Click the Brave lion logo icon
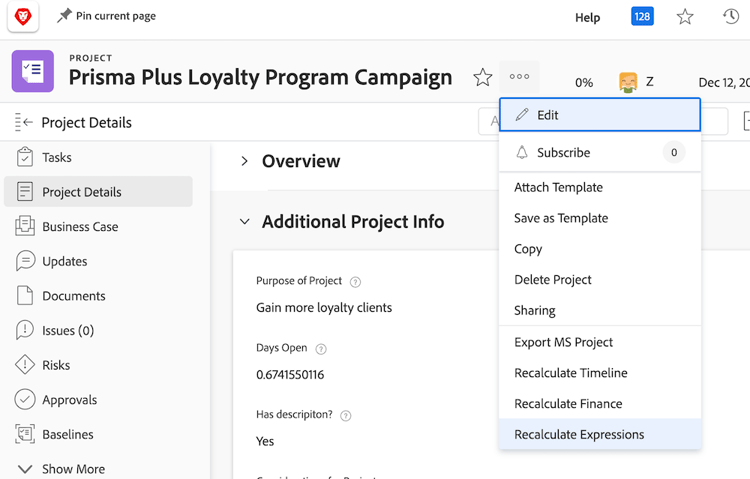Screen dimensions: 750x479 click(22, 16)
